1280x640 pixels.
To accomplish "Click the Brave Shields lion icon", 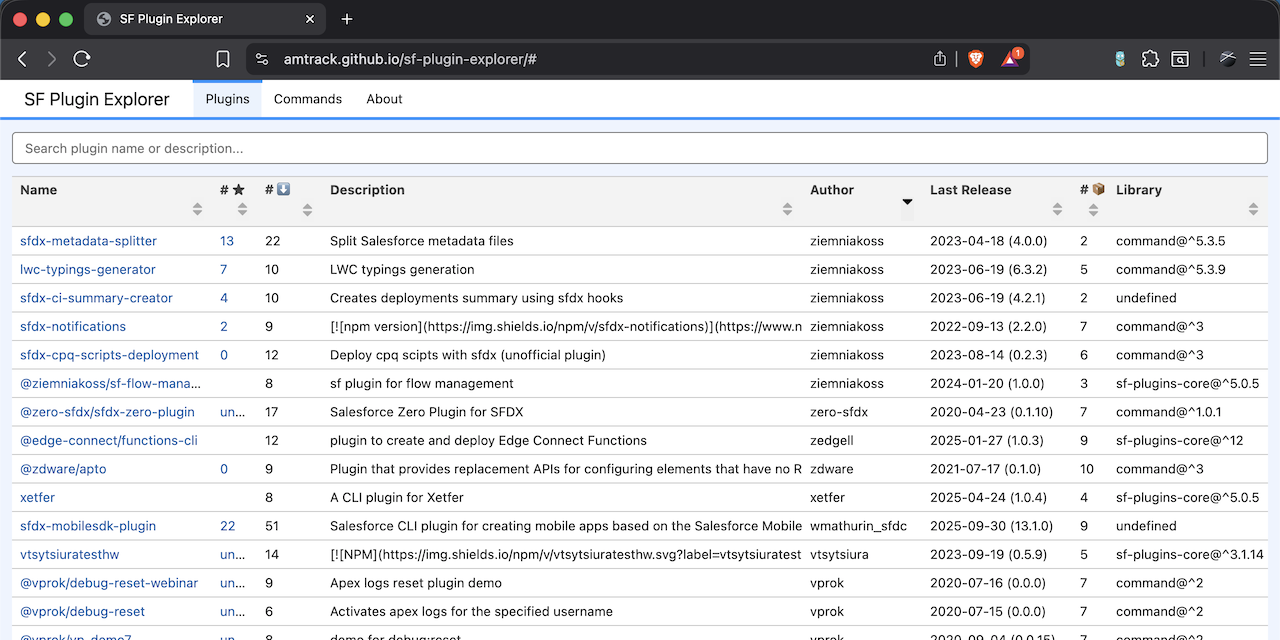I will pos(976,59).
